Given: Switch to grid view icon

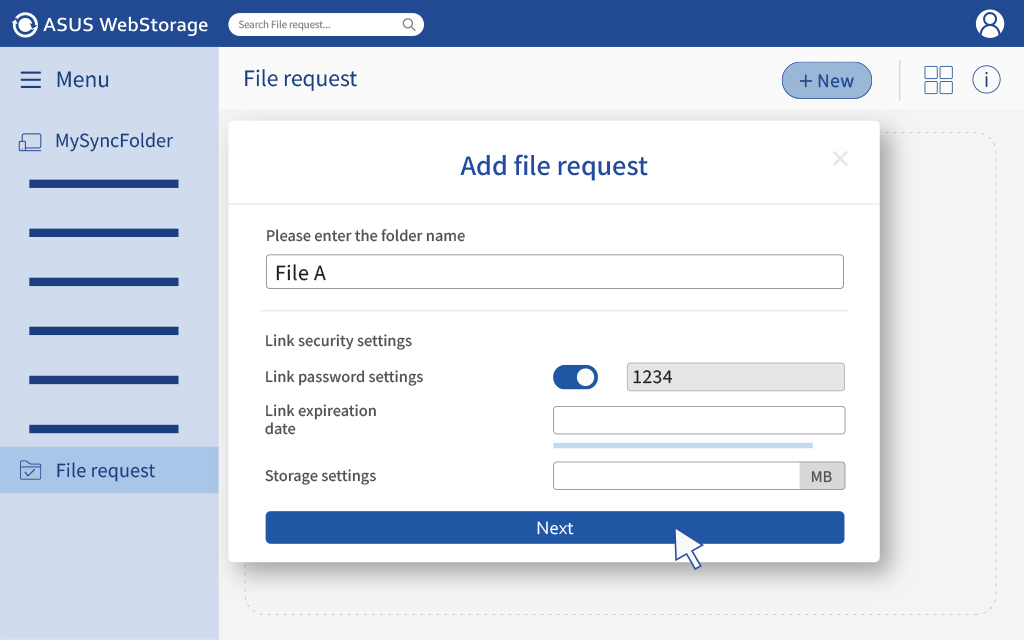Looking at the screenshot, I should (938, 80).
